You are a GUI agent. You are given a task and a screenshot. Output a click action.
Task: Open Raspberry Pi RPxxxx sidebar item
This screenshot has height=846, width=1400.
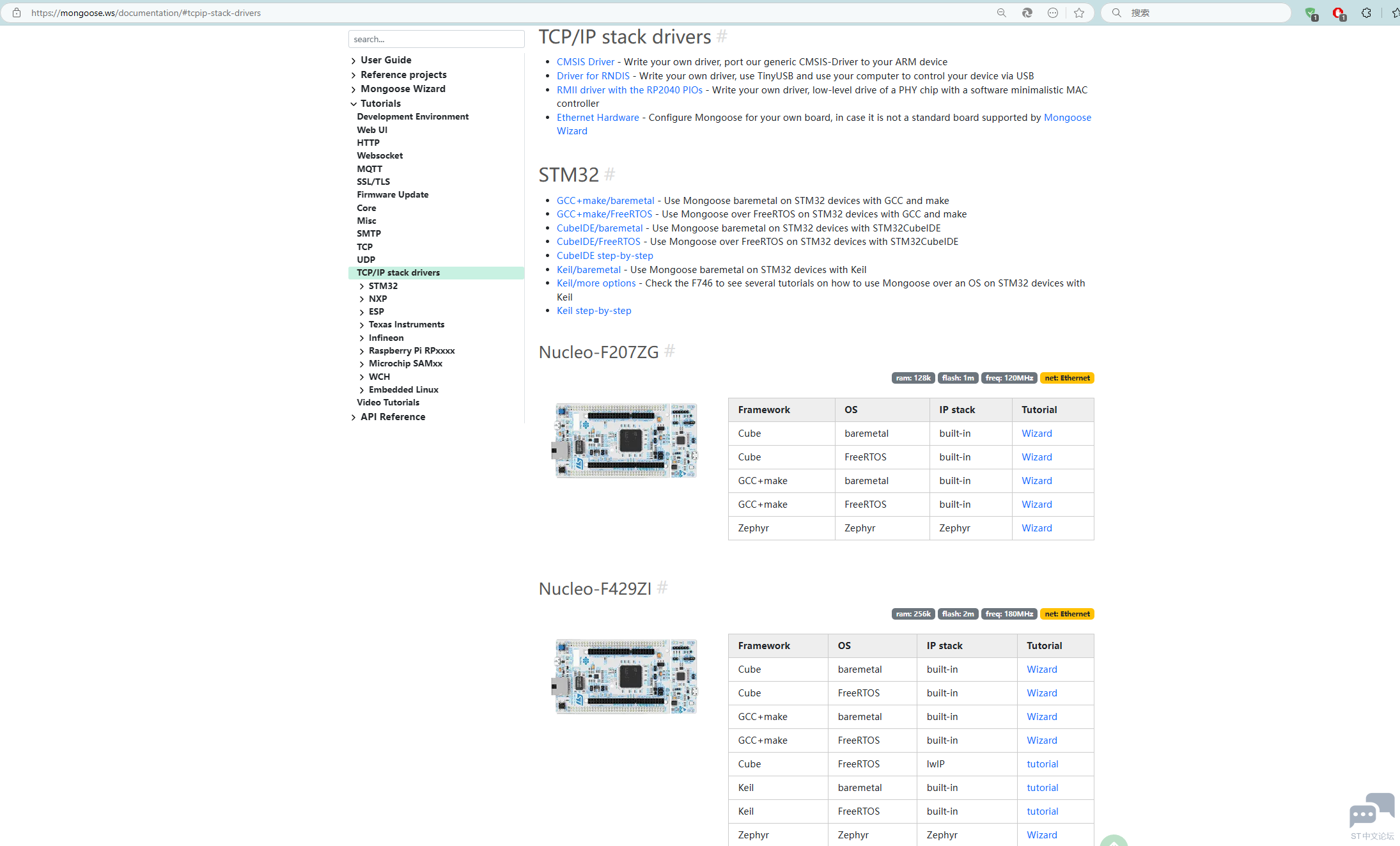412,350
